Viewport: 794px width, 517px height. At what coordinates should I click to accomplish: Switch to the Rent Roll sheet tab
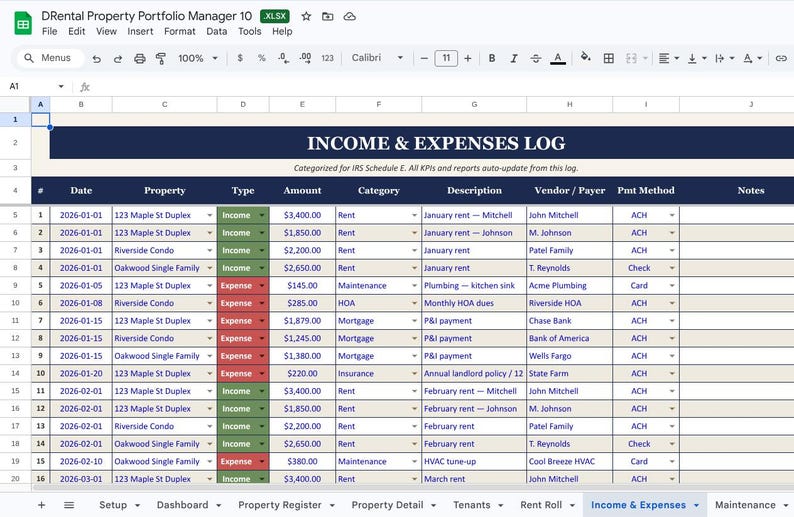pyautogui.click(x=541, y=505)
